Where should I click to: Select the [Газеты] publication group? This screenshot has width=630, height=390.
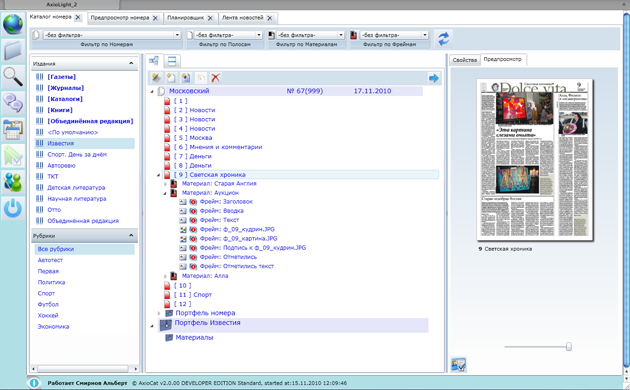(61, 77)
